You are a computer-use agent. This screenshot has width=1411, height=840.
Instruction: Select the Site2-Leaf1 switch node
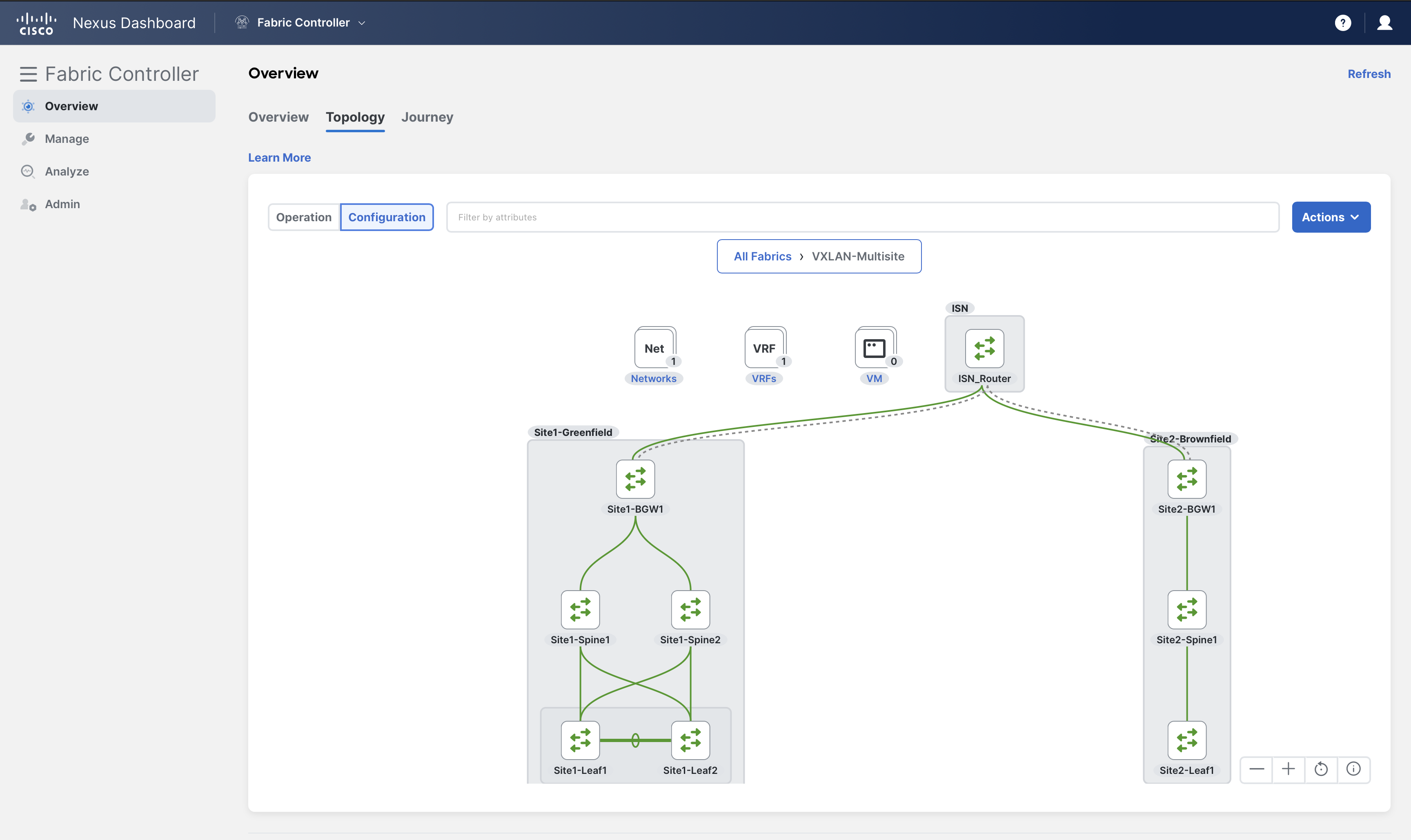click(x=1187, y=740)
